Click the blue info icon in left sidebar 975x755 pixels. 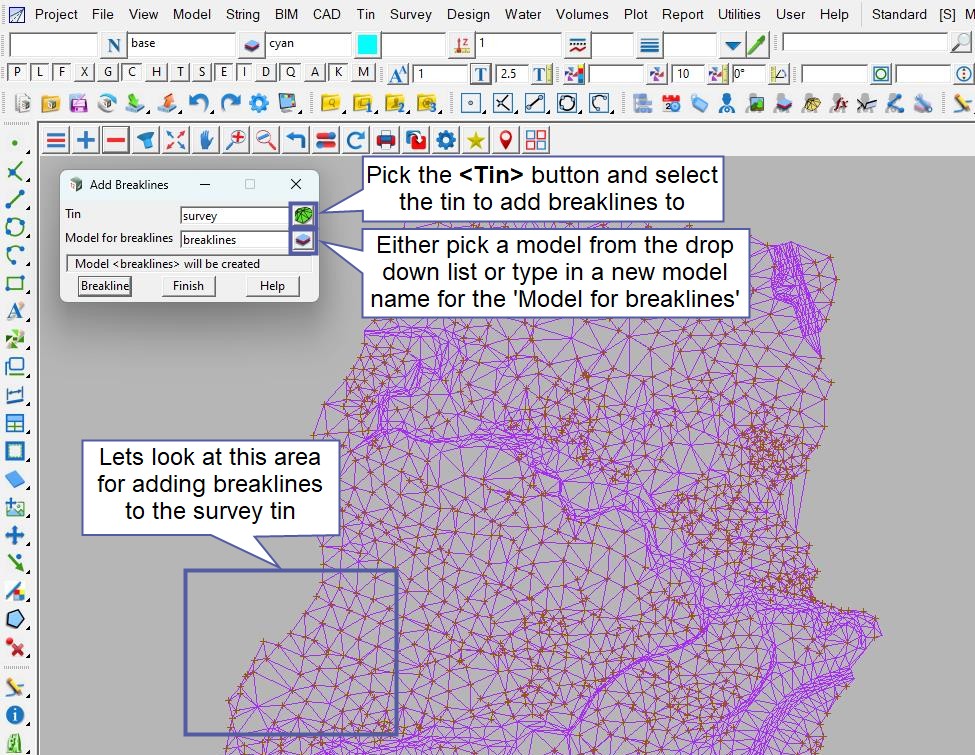point(15,715)
